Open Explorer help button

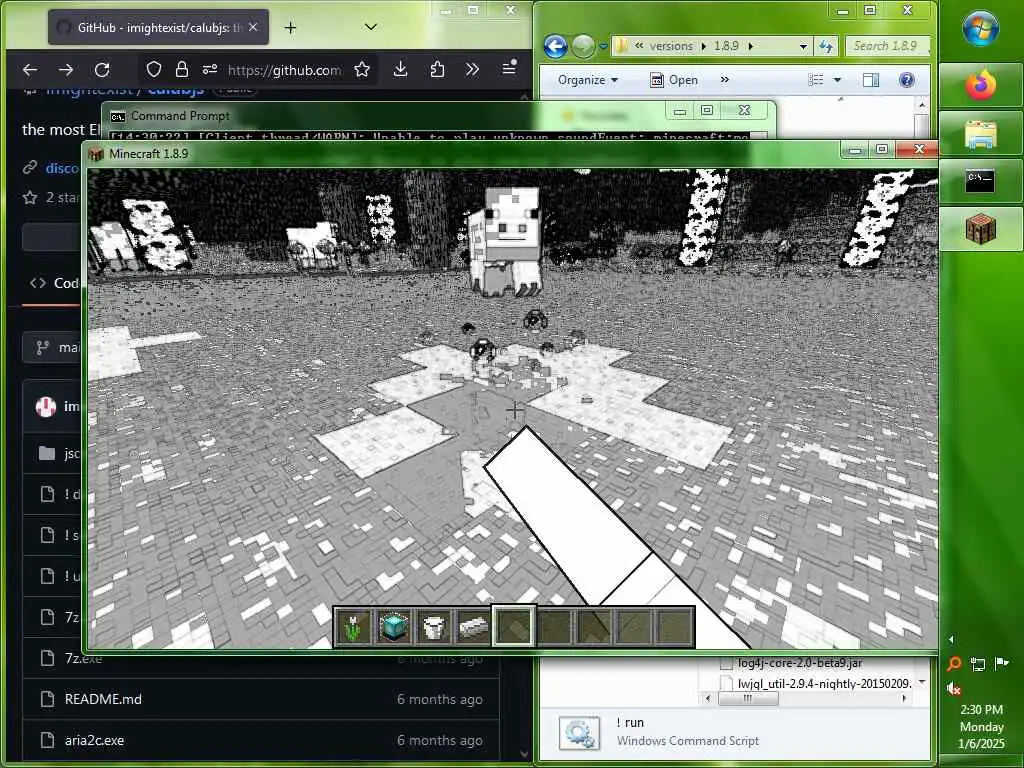click(x=906, y=80)
